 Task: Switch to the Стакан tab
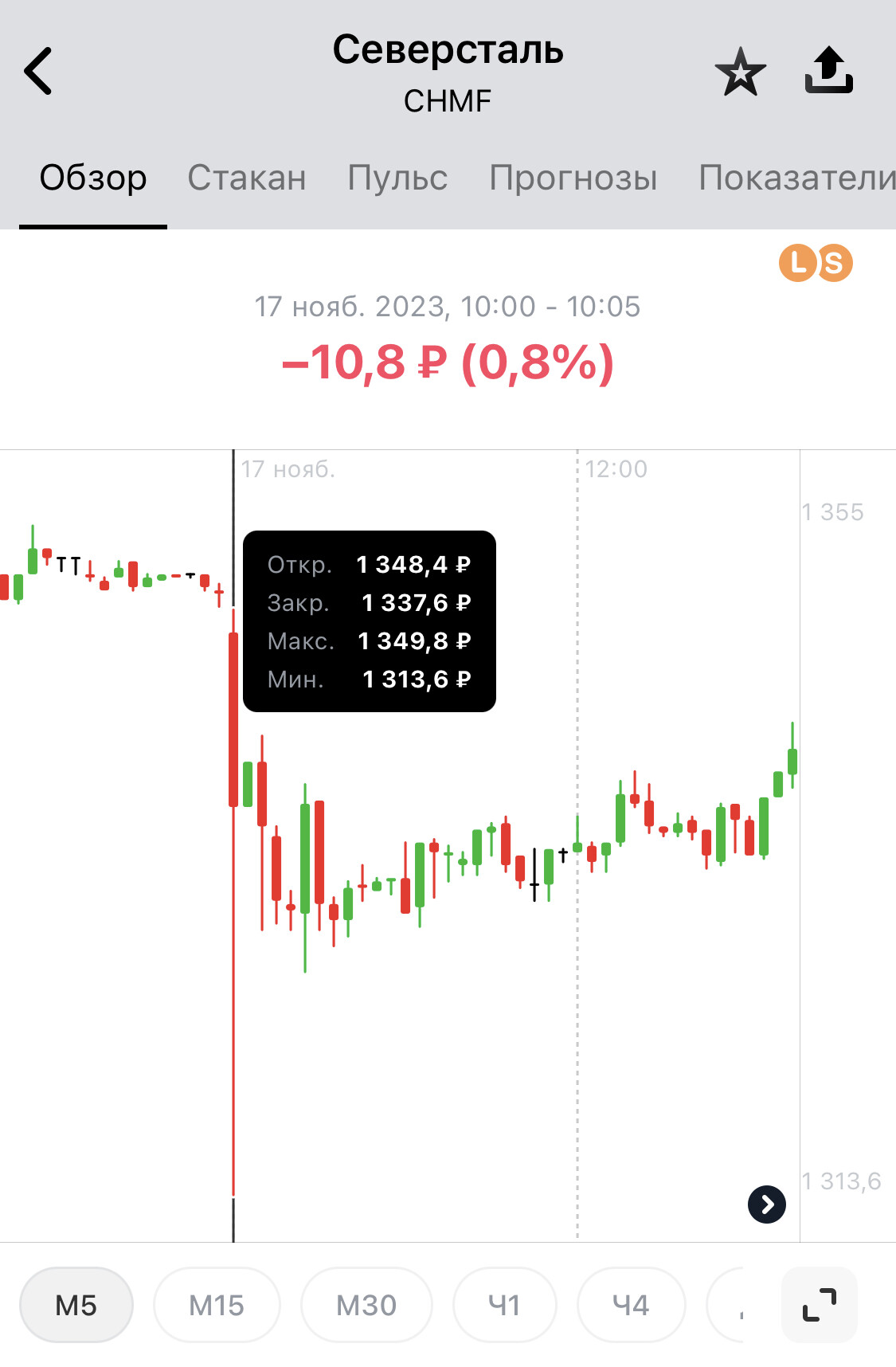click(x=247, y=178)
